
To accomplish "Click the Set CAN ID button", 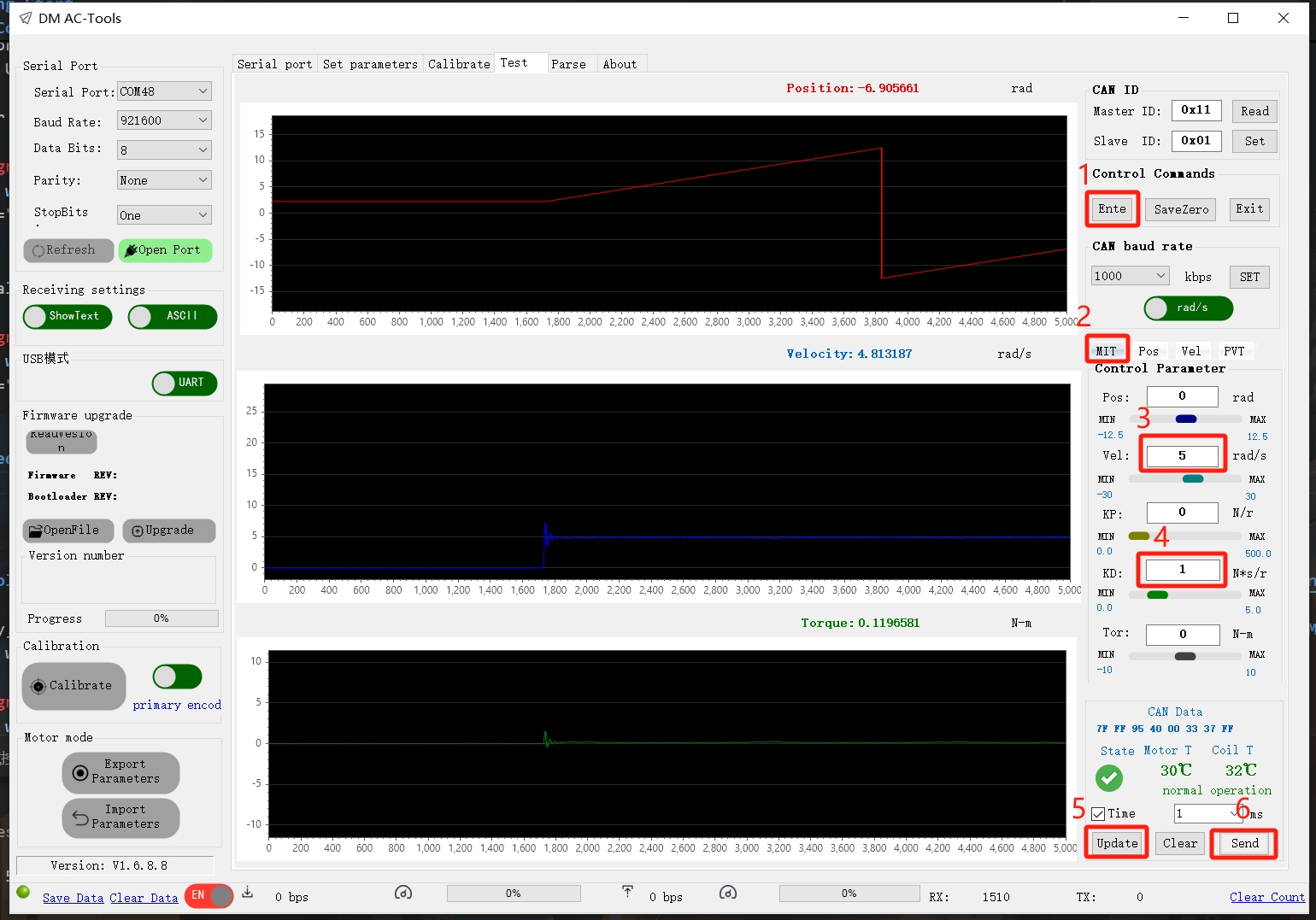I will [x=1254, y=141].
